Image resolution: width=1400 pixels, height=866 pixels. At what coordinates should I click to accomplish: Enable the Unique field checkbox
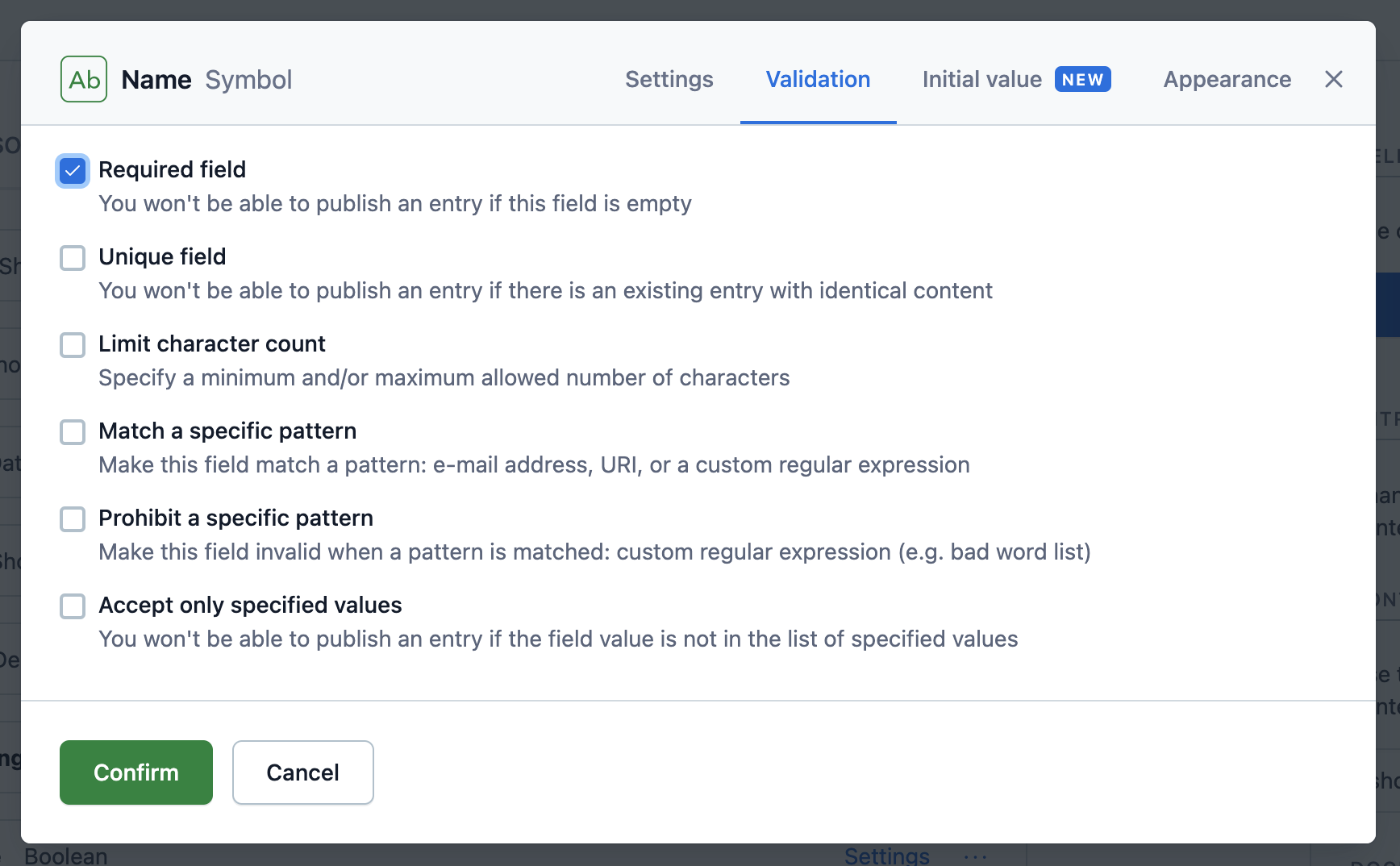[73, 258]
